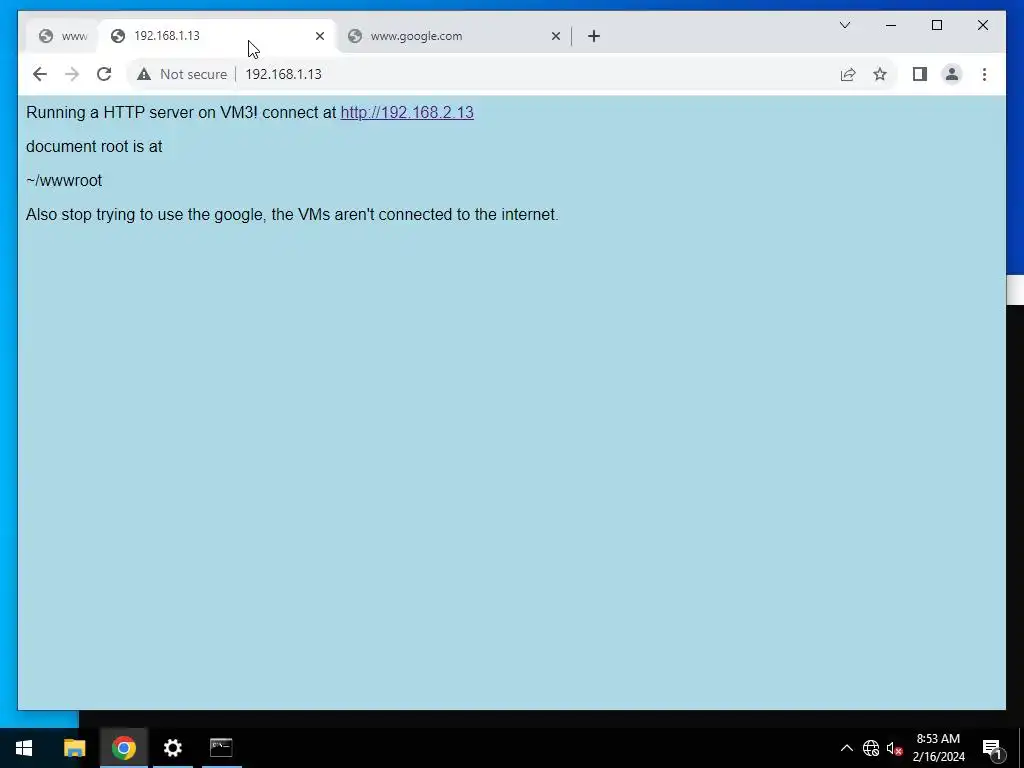The image size is (1024, 768).
Task: Open the Windows Start menu
Action: click(x=24, y=748)
